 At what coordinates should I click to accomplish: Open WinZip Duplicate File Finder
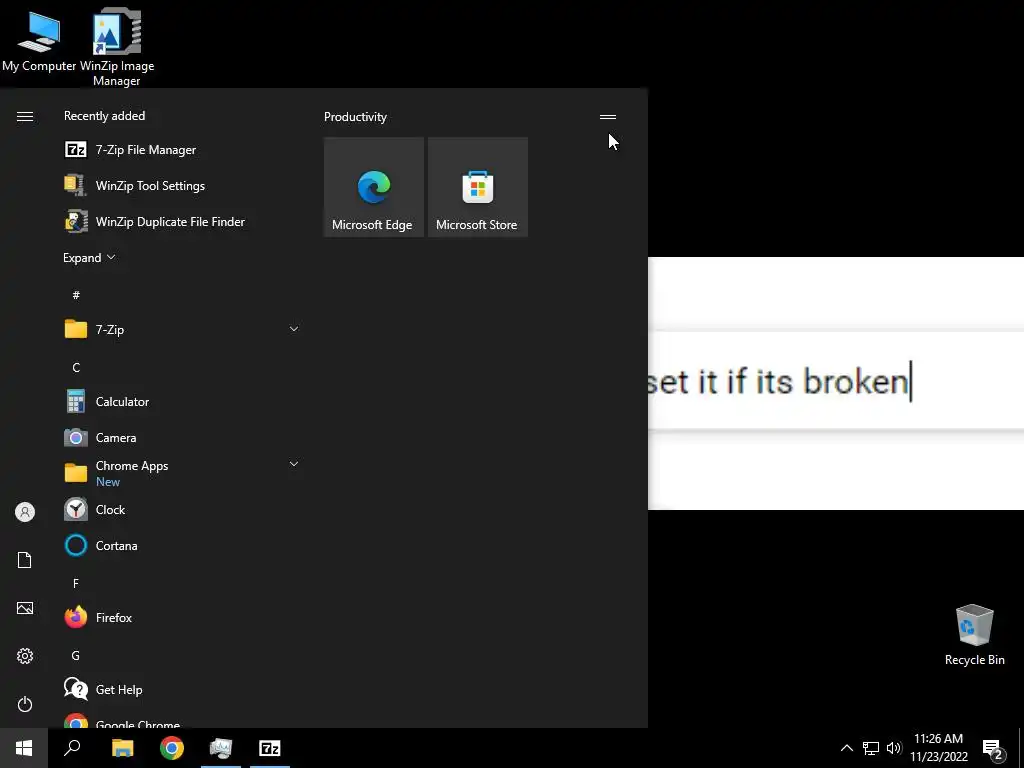pyautogui.click(x=182, y=221)
